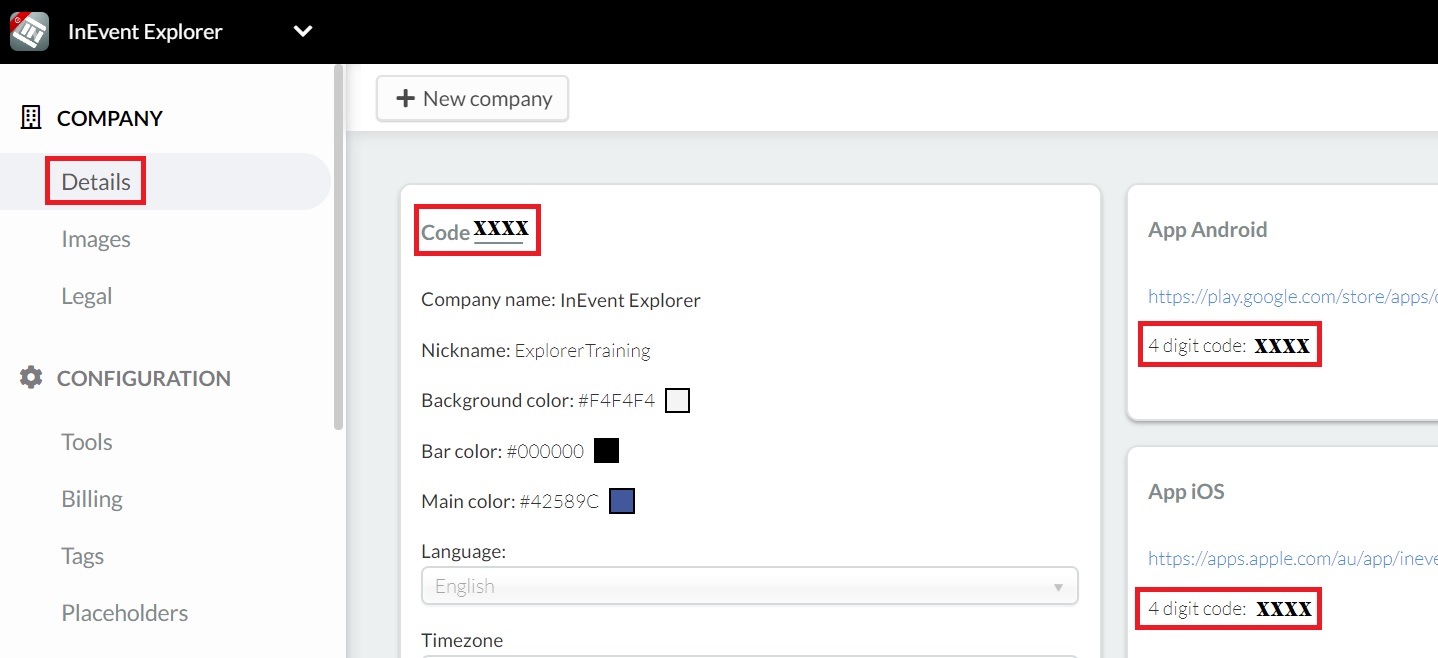Open the Google Play store link
1438x658 pixels.
click(1293, 296)
